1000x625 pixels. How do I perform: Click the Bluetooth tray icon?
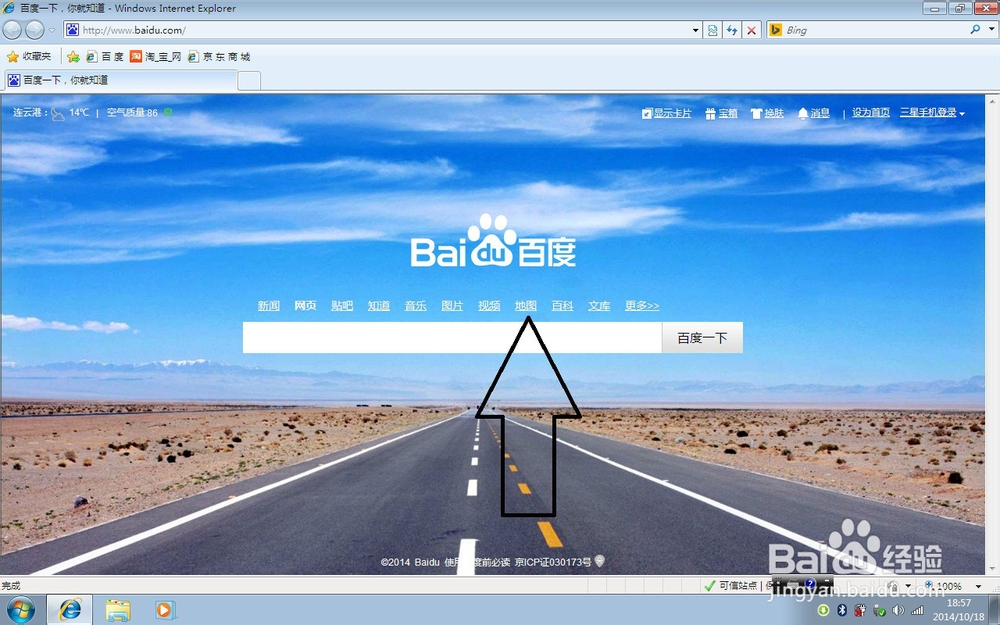pos(842,610)
